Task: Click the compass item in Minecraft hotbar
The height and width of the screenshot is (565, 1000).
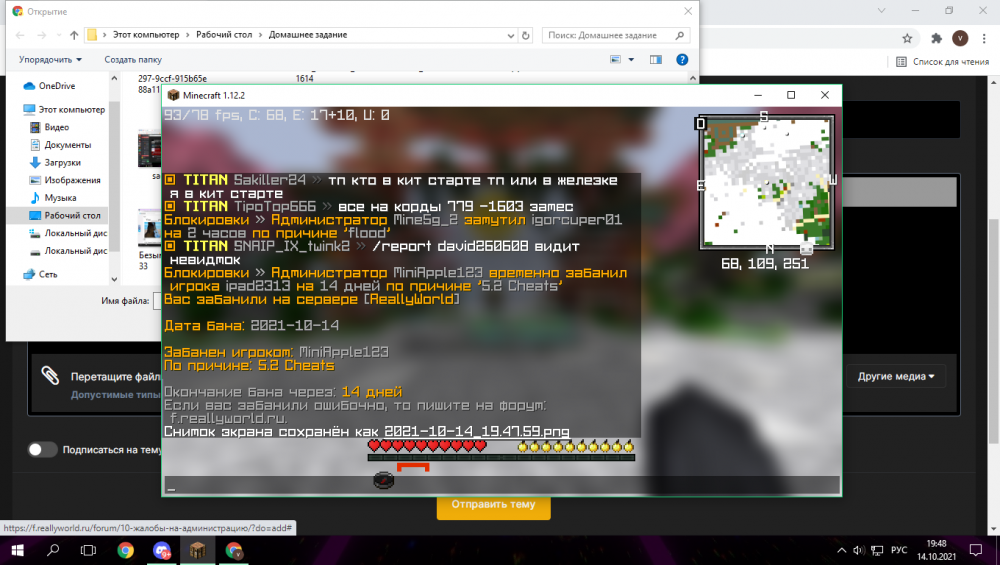Action: [x=383, y=480]
